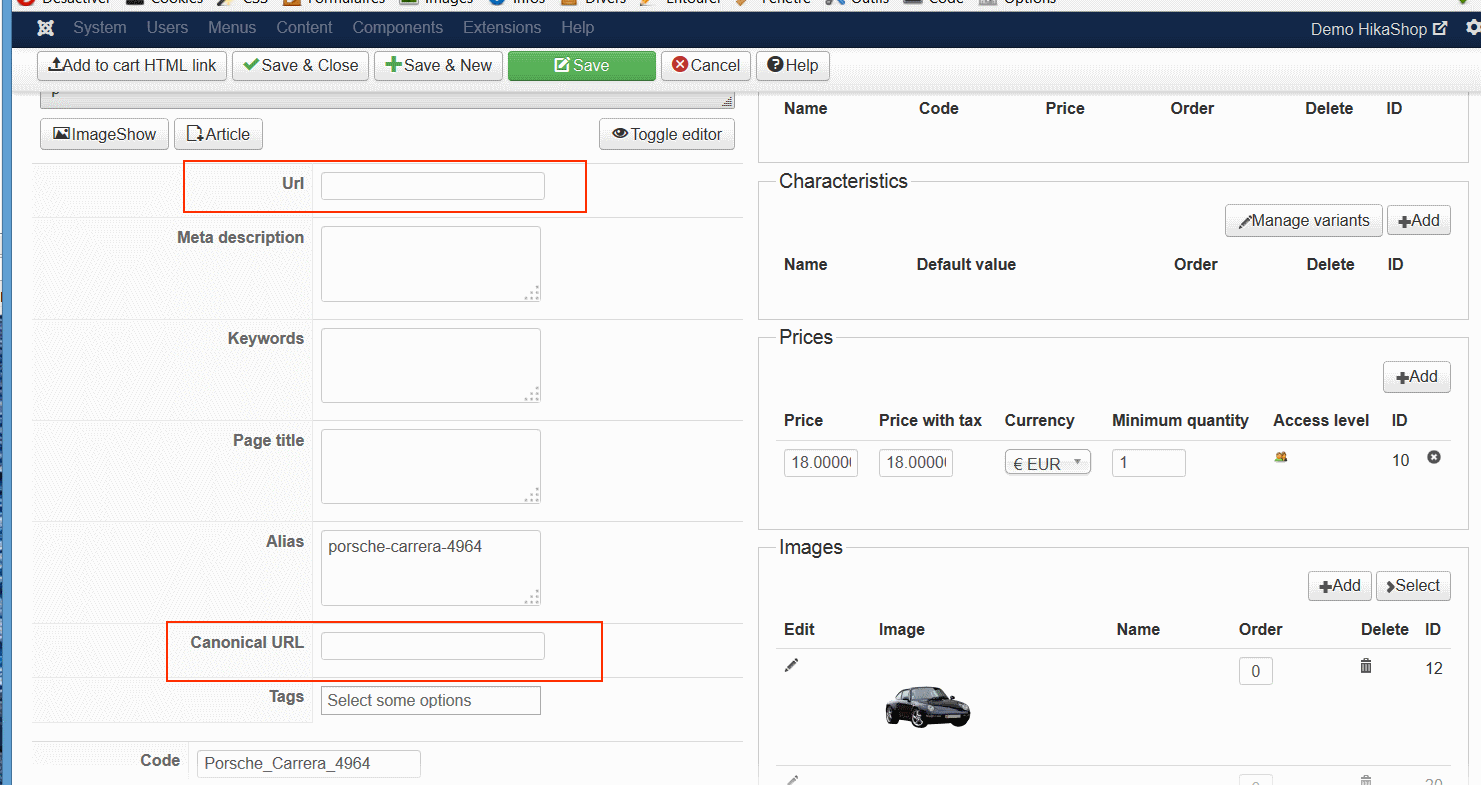The image size is (1481, 785).
Task: Click the Meta description textarea
Action: coord(431,264)
